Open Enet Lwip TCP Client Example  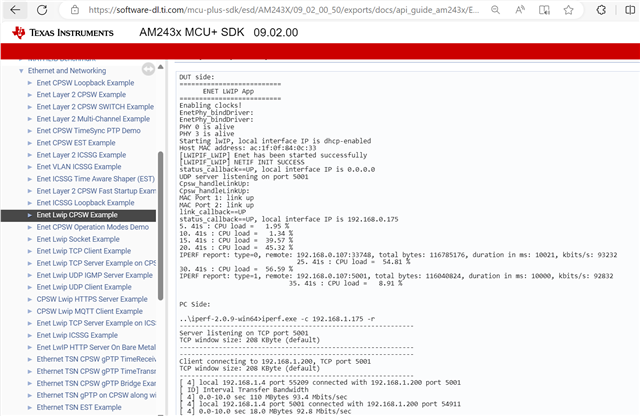point(84,251)
